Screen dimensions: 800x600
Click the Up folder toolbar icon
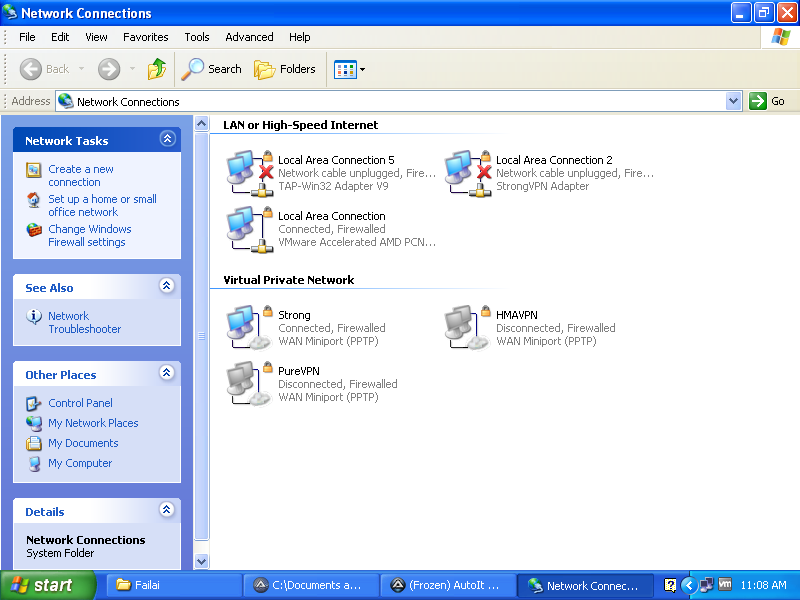pos(157,69)
